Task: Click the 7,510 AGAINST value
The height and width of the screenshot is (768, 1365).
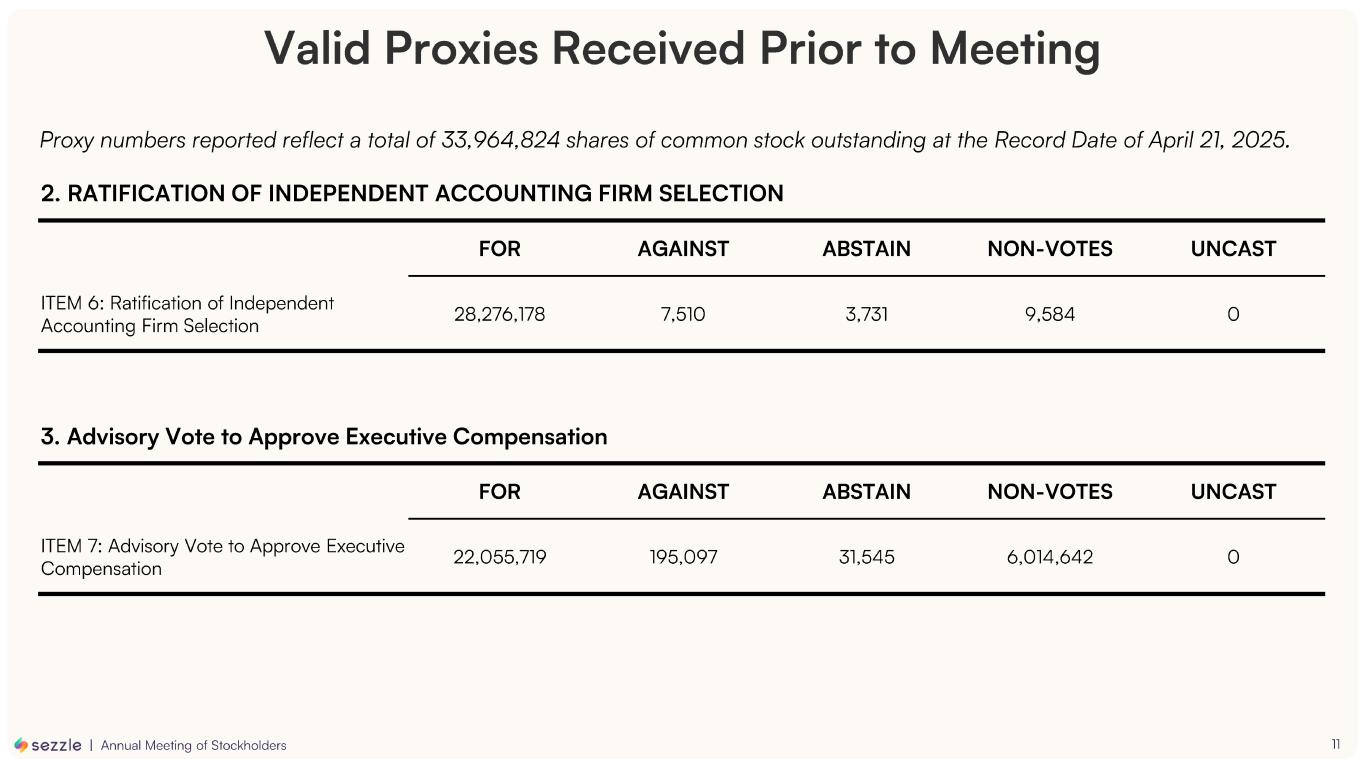Action: [683, 314]
